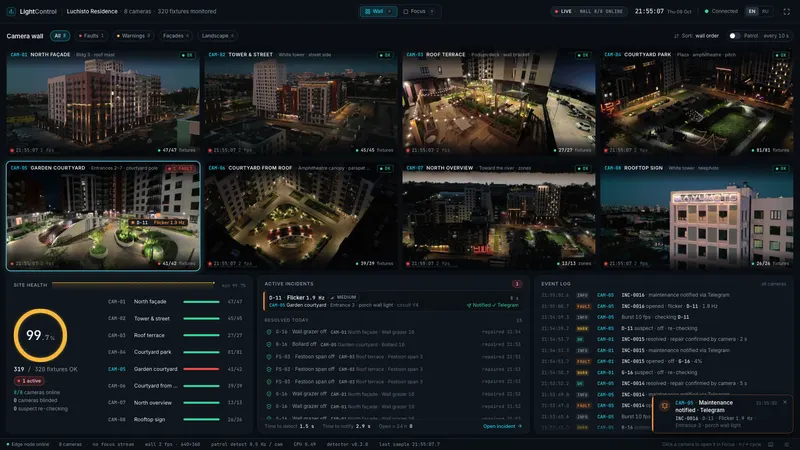This screenshot has height=450, width=800.
Task: Click the sort arrows icon beside Sort
Action: pyautogui.click(x=676, y=36)
